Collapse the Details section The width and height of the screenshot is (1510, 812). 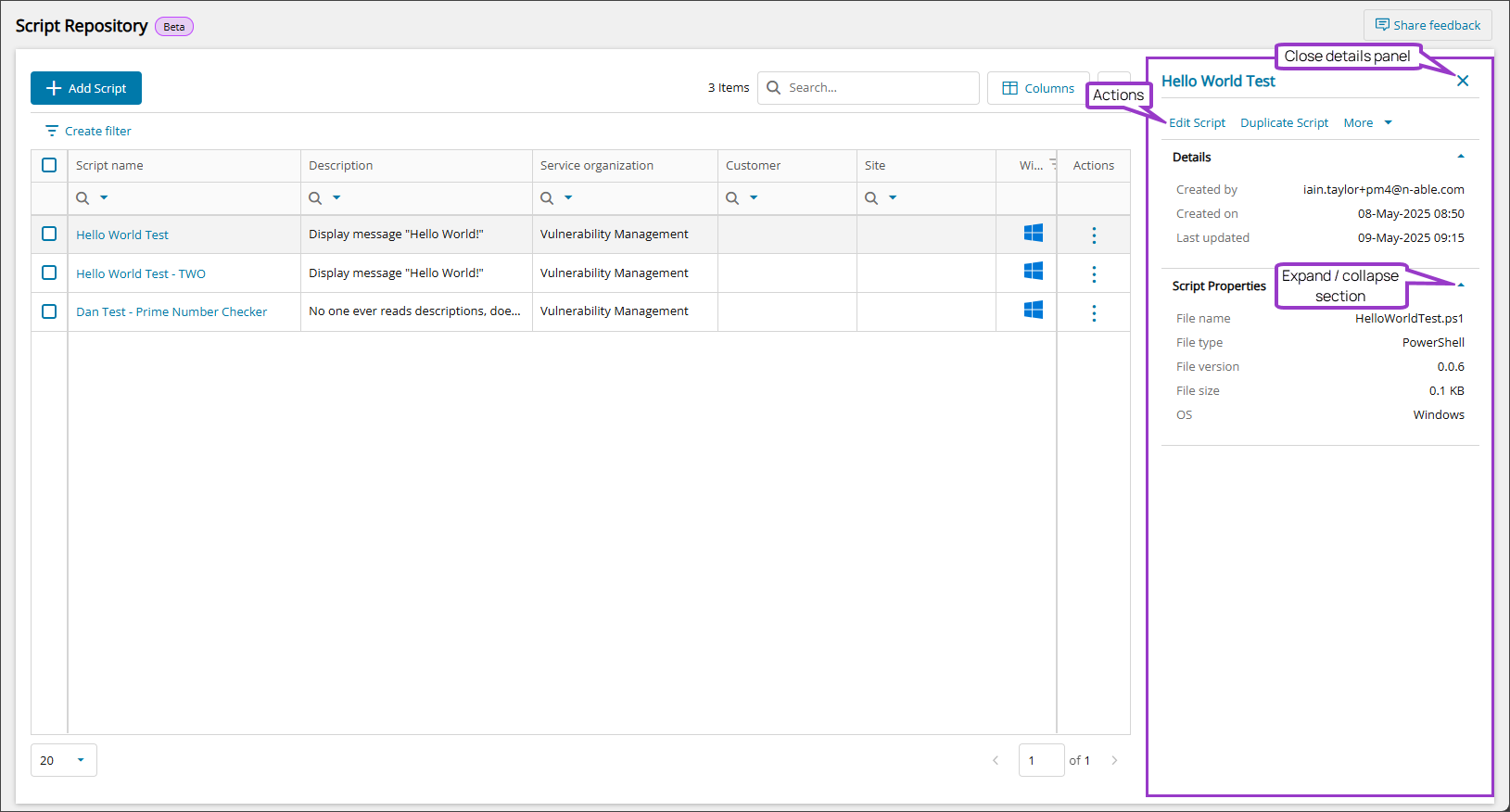point(1461,157)
